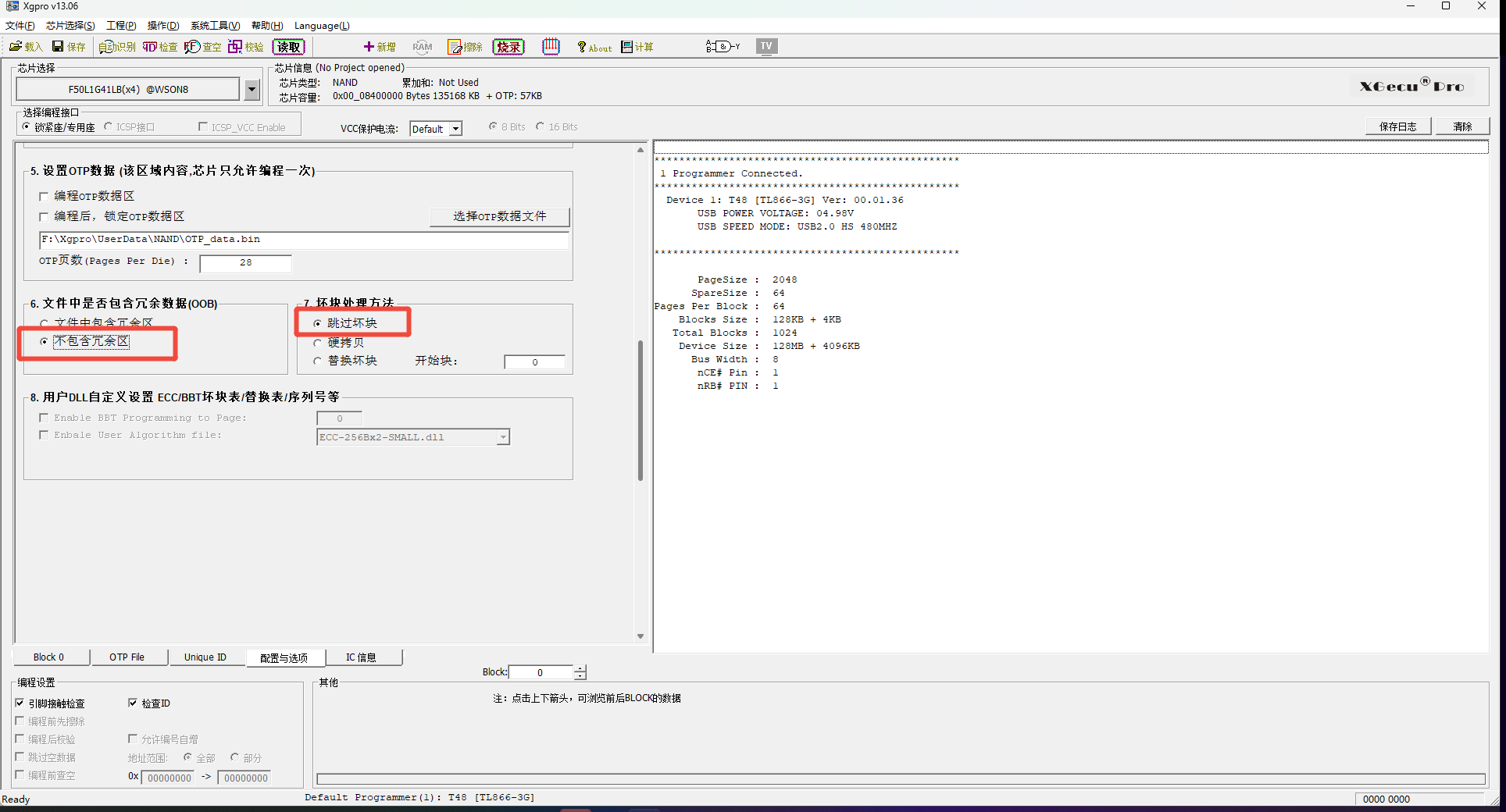Click the 查空 (blank check) toolbar icon
This screenshot has height=812, width=1506.
pos(202,47)
